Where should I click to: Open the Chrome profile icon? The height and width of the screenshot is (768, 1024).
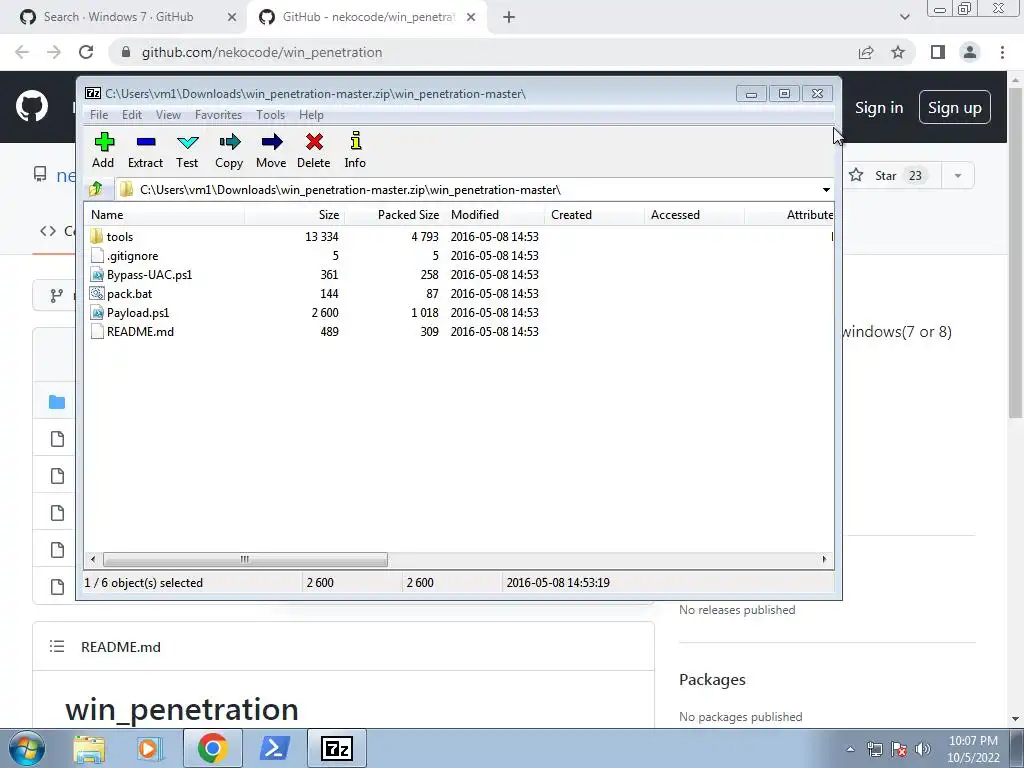[970, 52]
